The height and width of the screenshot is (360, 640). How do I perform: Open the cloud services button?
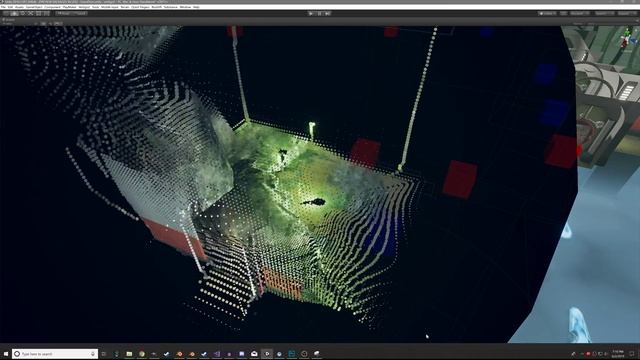[x=563, y=13]
